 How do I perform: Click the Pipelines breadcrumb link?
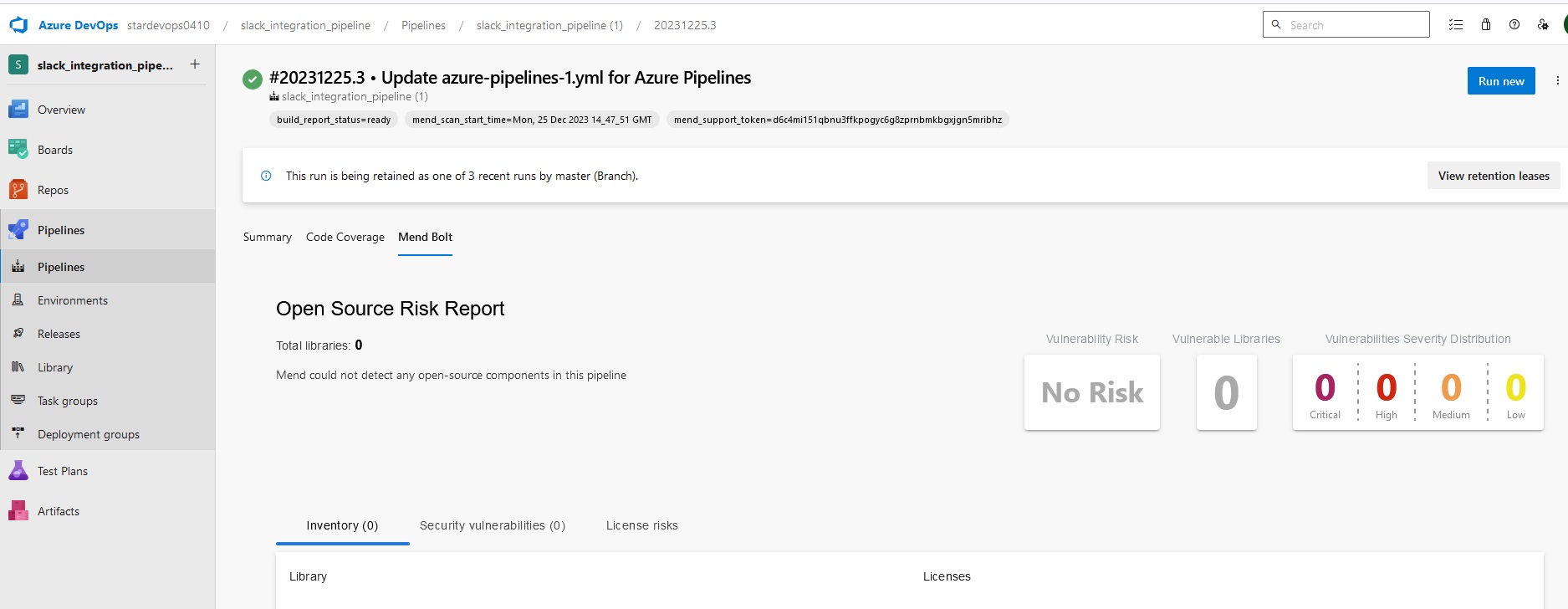(x=423, y=25)
